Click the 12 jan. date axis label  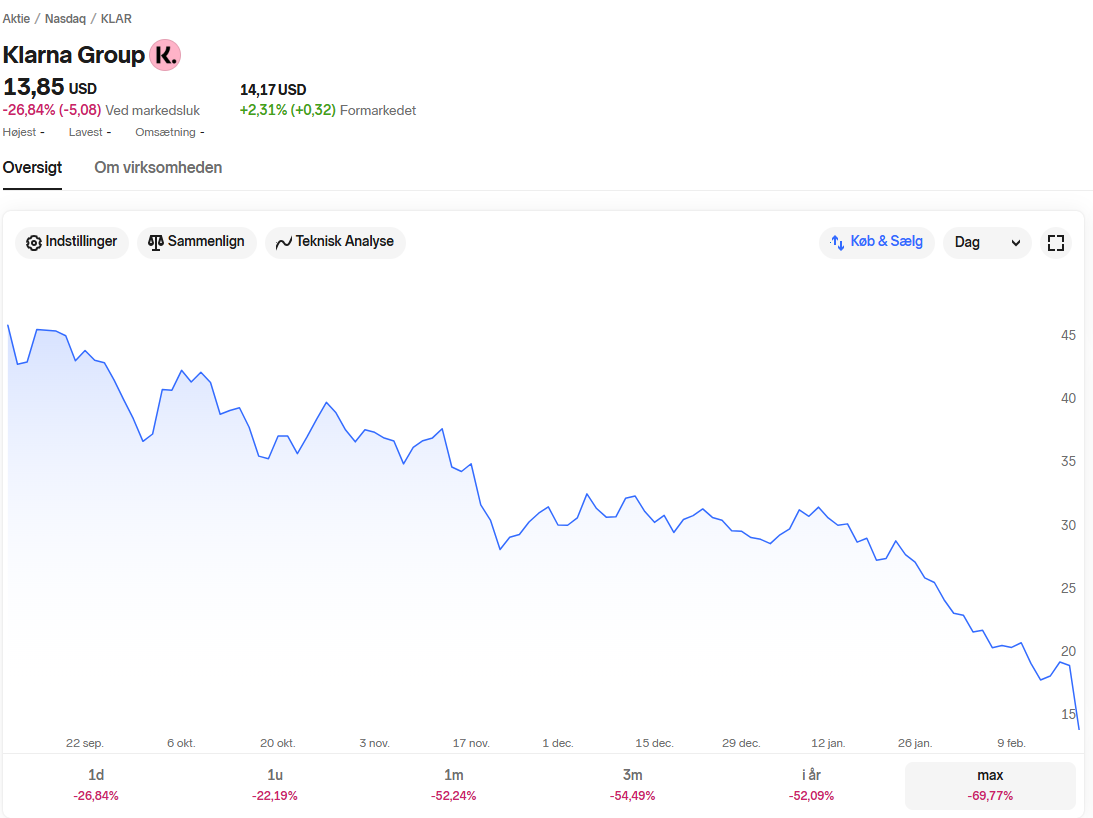click(828, 743)
